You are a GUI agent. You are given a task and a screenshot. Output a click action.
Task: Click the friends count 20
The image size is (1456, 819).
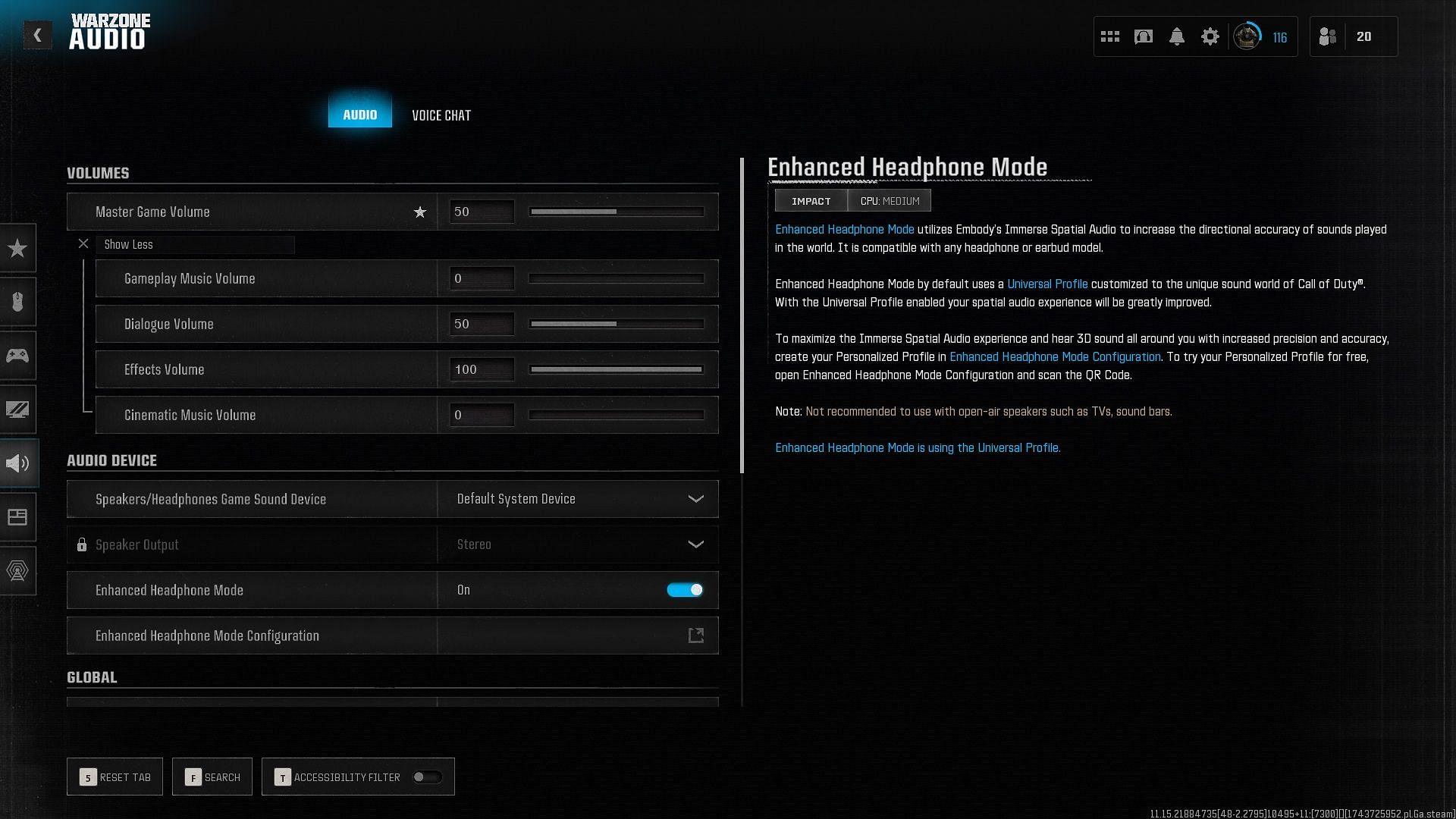click(1363, 36)
